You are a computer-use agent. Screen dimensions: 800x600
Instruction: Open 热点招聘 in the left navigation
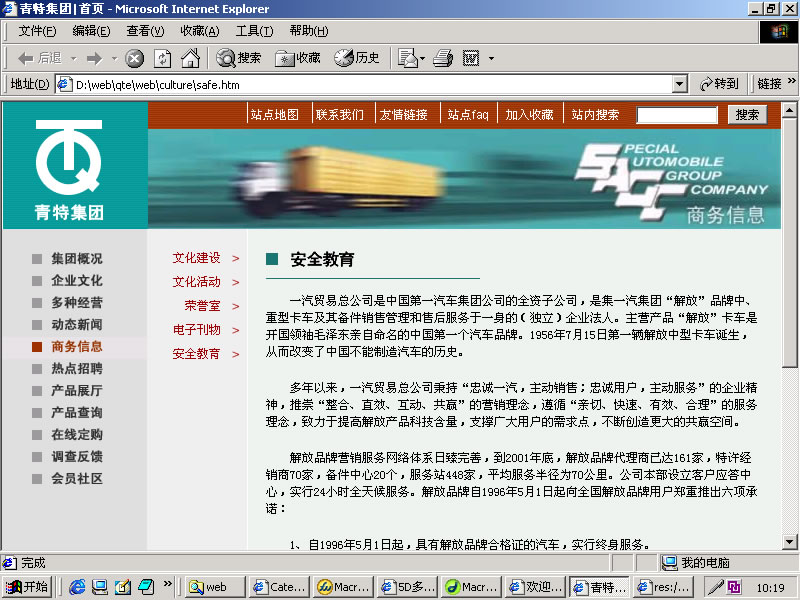(77, 368)
